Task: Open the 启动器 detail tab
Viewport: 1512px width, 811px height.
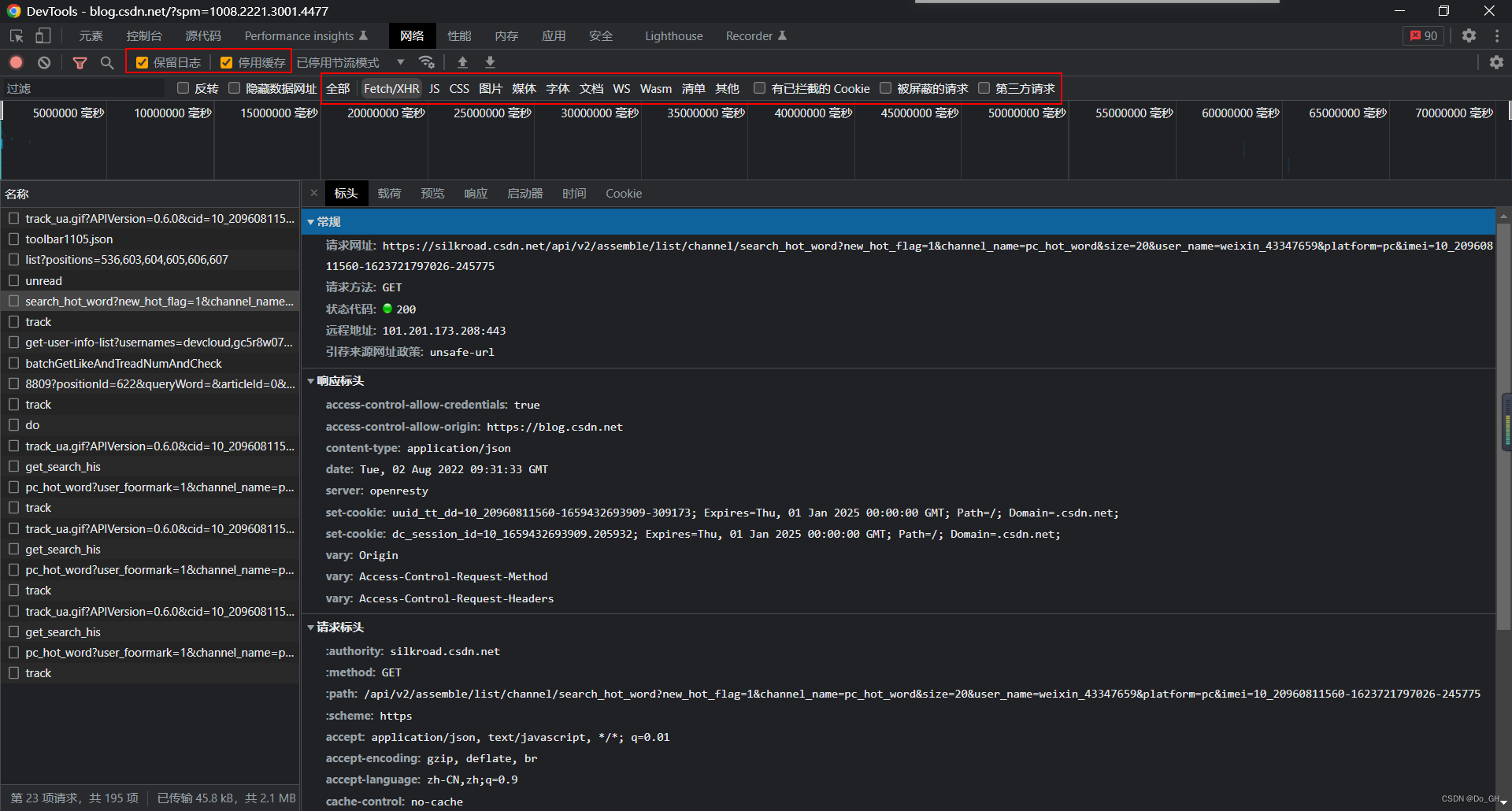Action: [524, 193]
